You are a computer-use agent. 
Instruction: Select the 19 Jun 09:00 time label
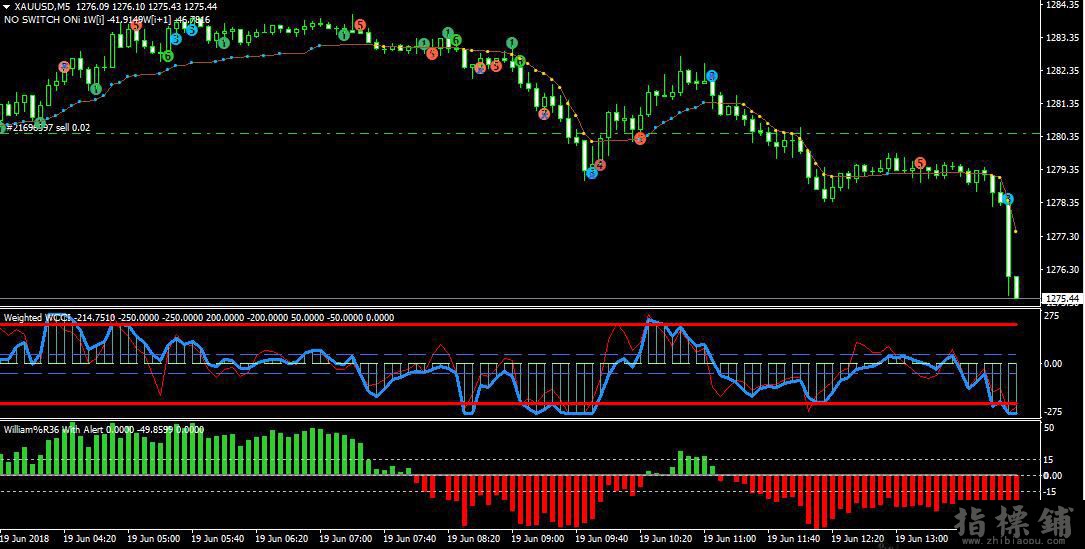535,538
